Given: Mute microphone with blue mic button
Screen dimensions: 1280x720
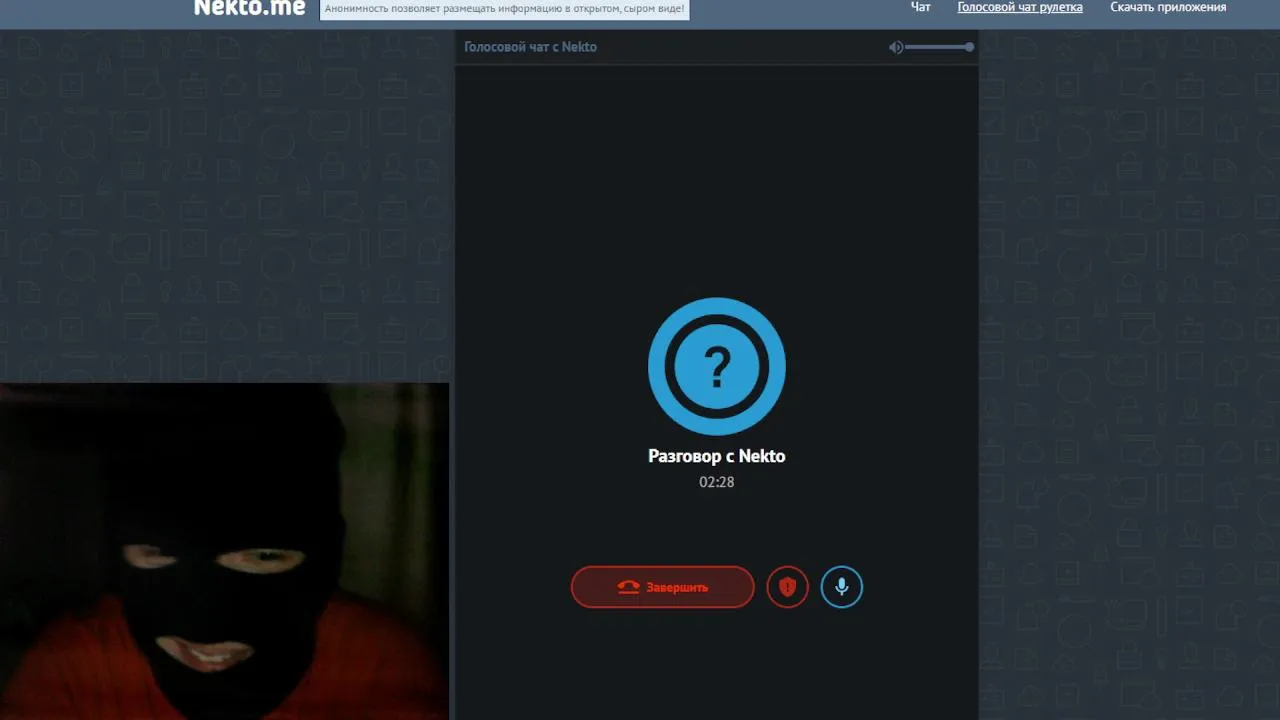Looking at the screenshot, I should (841, 587).
